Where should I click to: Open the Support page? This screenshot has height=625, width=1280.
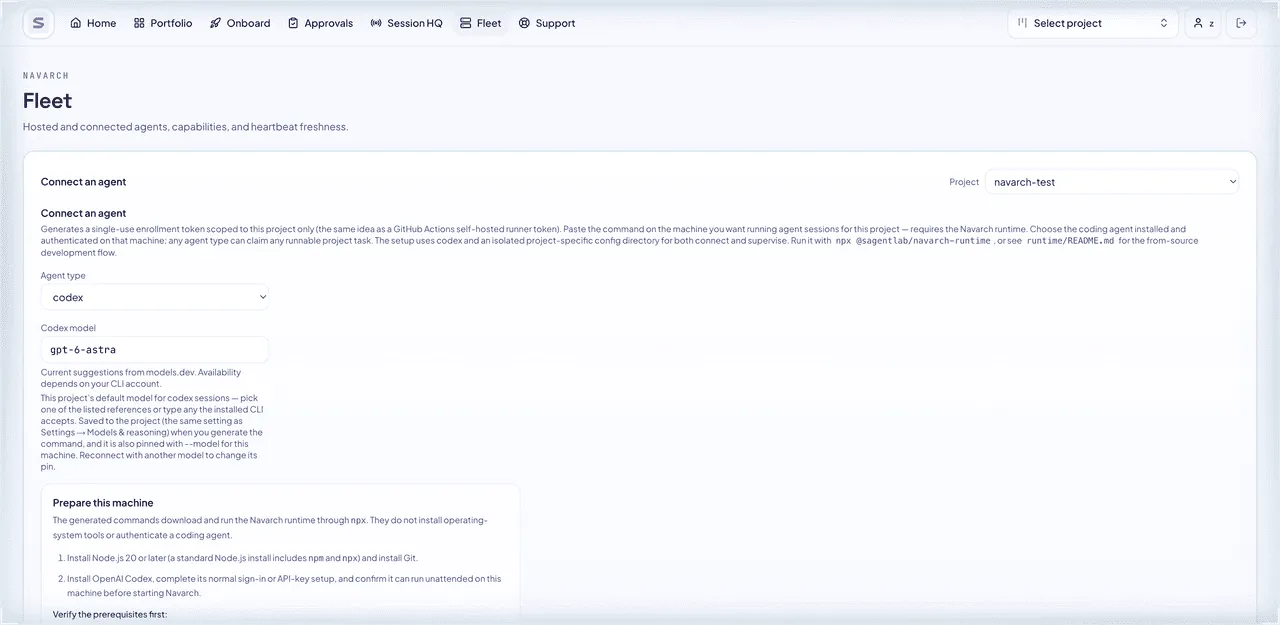tap(547, 23)
